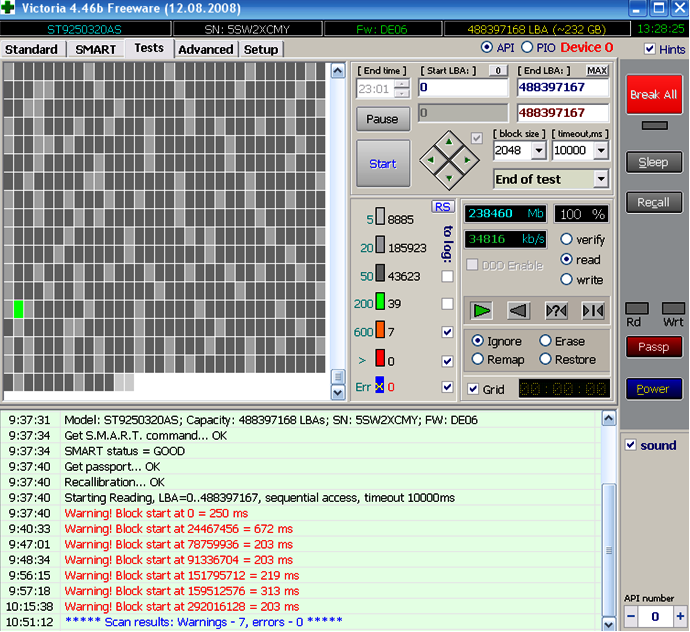690x632 pixels.
Task: Select the write test mode
Action: [x=566, y=279]
